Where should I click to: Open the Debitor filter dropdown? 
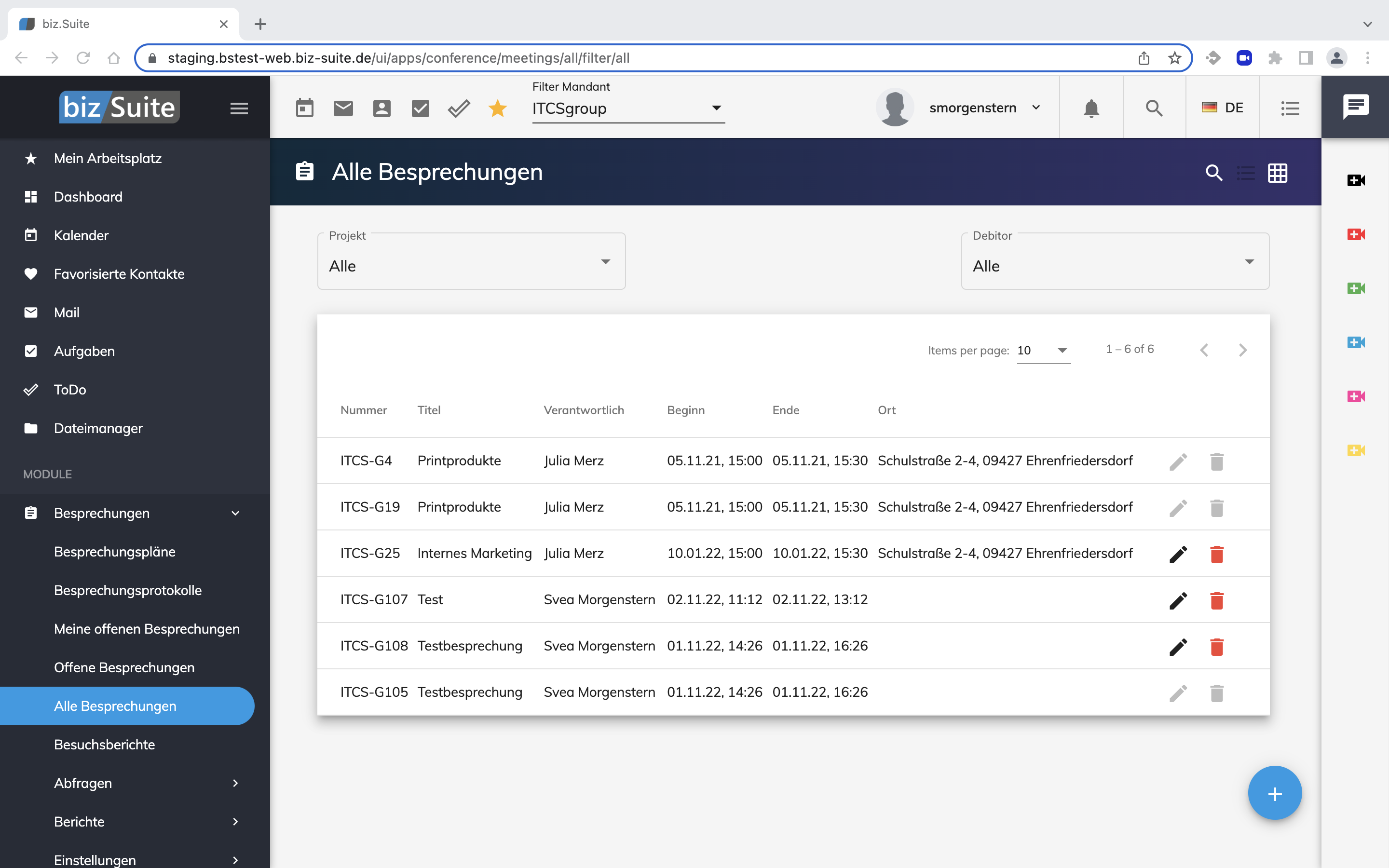(x=1115, y=261)
